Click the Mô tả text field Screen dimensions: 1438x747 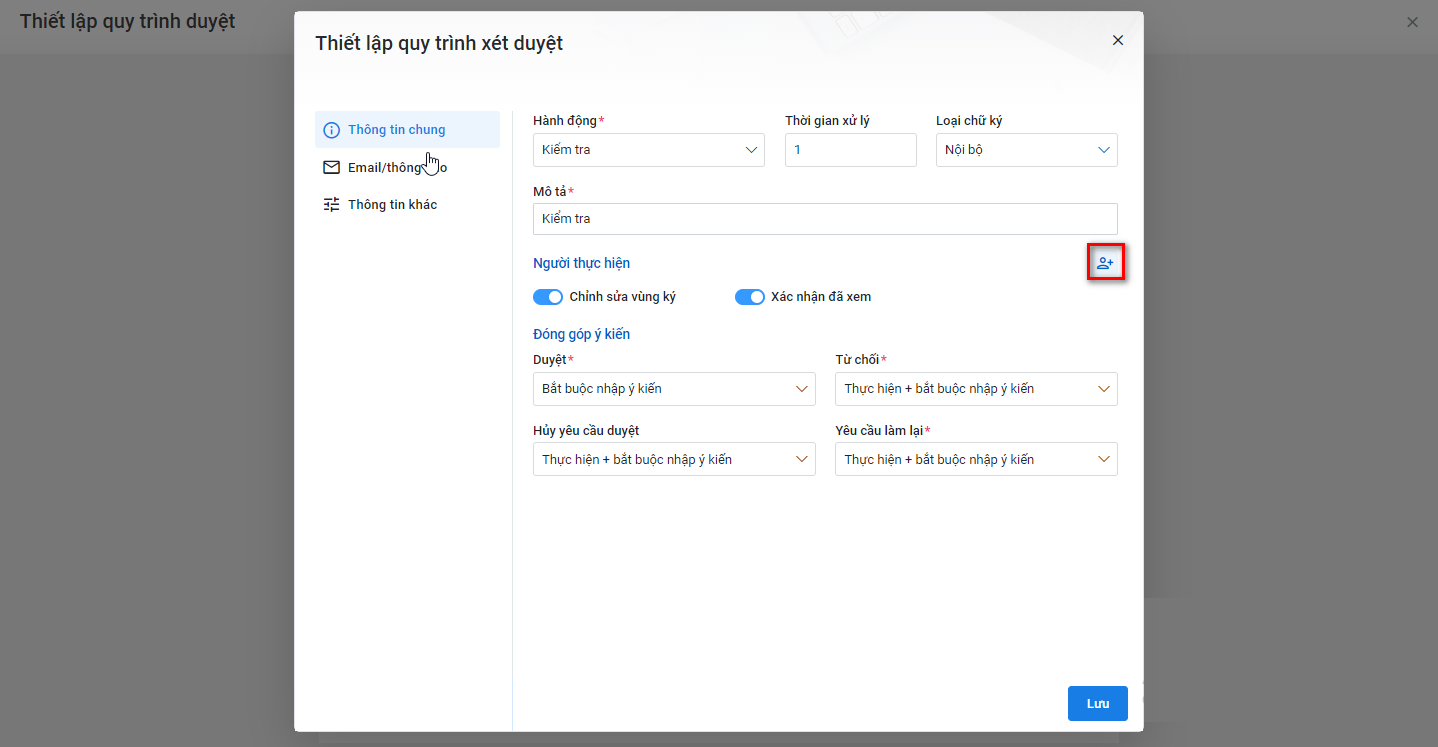click(x=825, y=219)
